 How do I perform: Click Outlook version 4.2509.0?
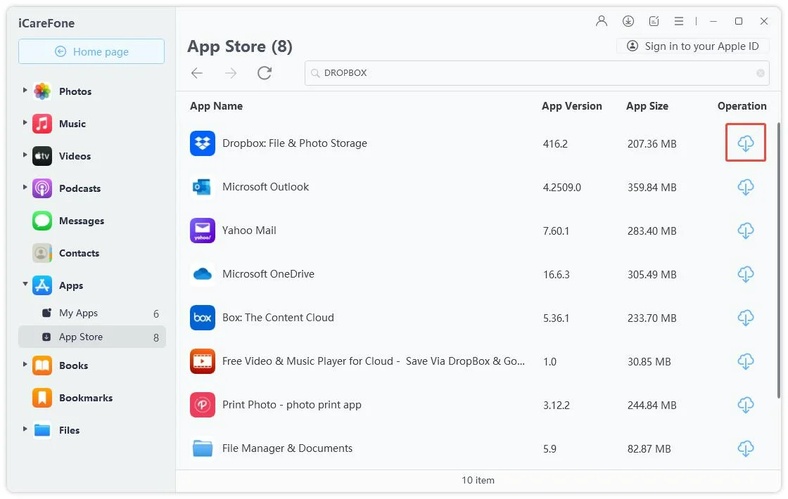coord(562,187)
